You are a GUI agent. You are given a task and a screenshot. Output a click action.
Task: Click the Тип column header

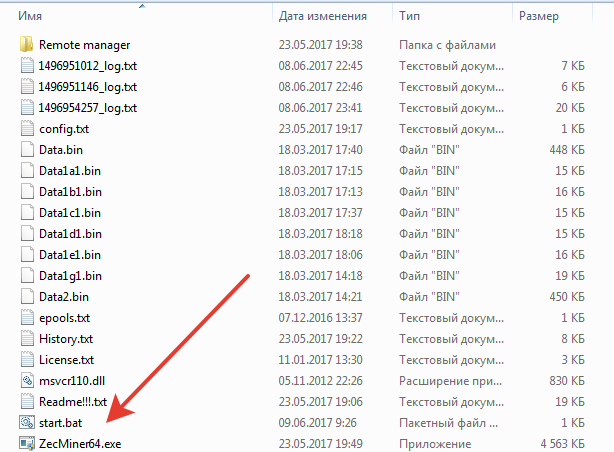(x=410, y=17)
